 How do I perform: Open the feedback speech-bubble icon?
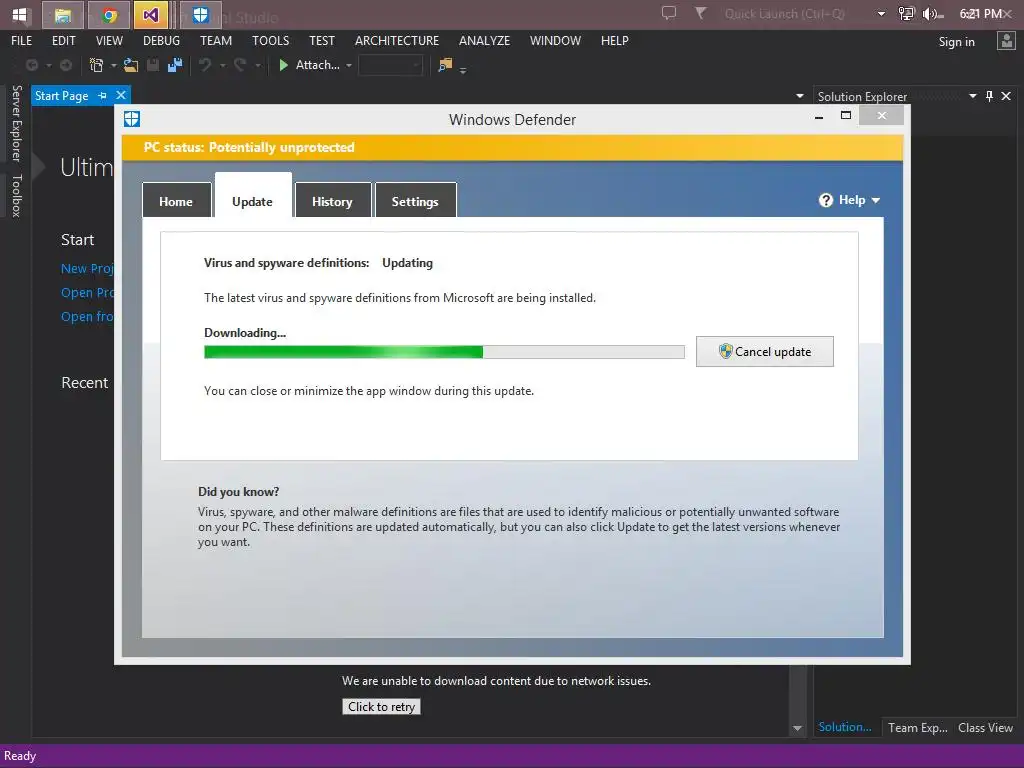point(669,12)
